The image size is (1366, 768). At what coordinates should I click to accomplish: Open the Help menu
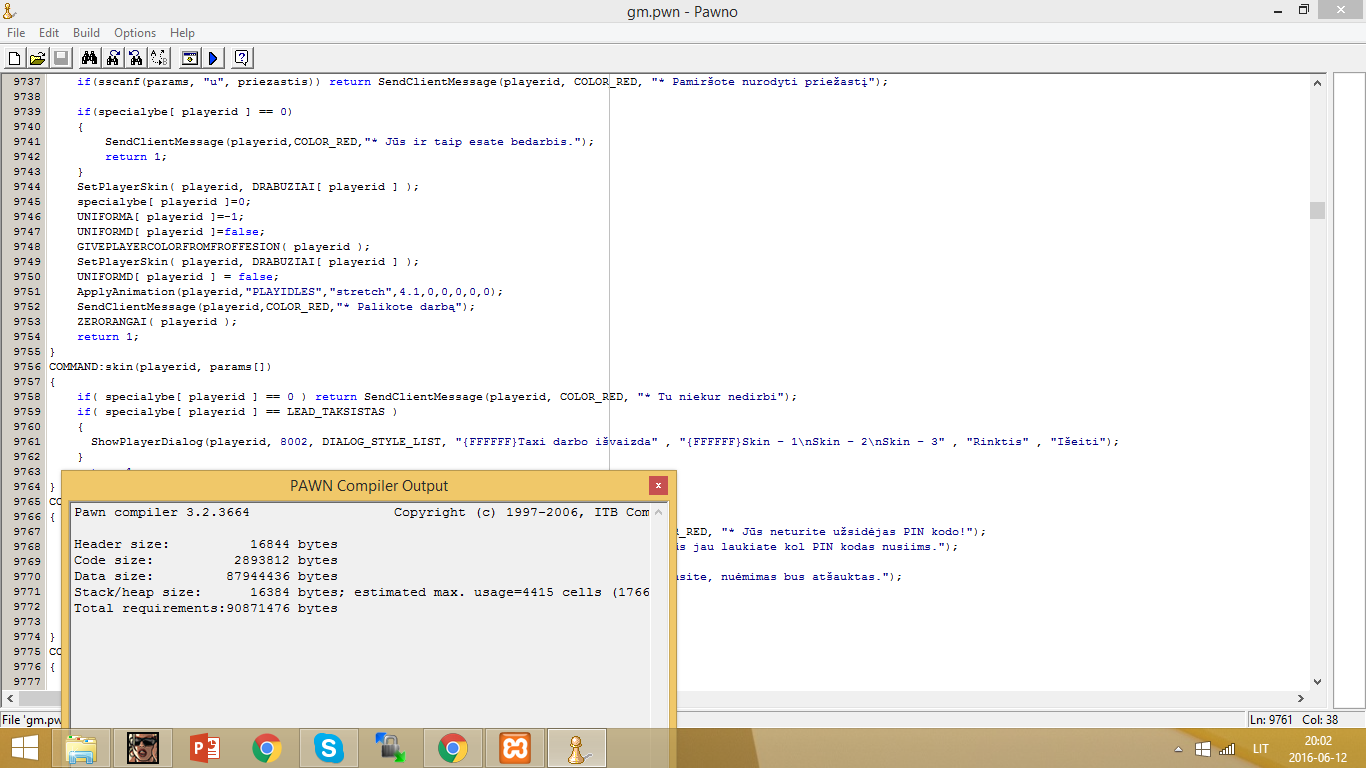182,33
